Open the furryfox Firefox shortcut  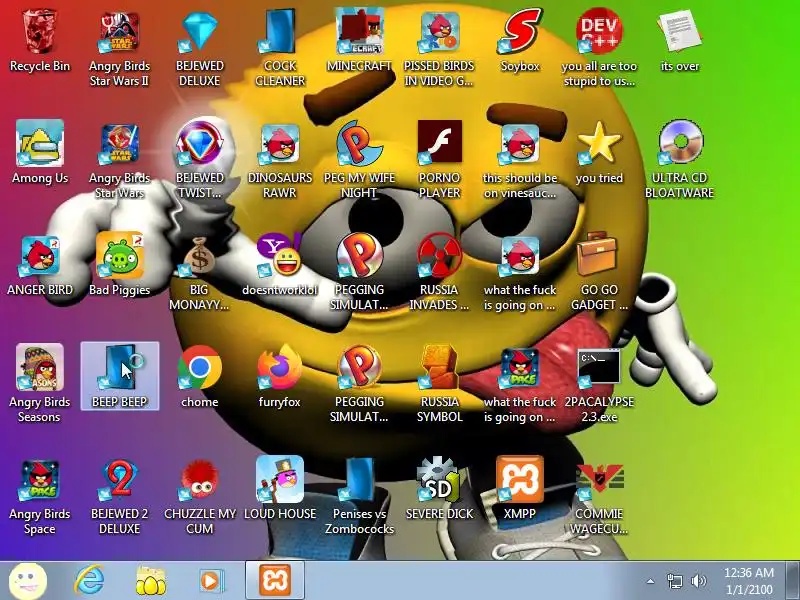point(280,377)
